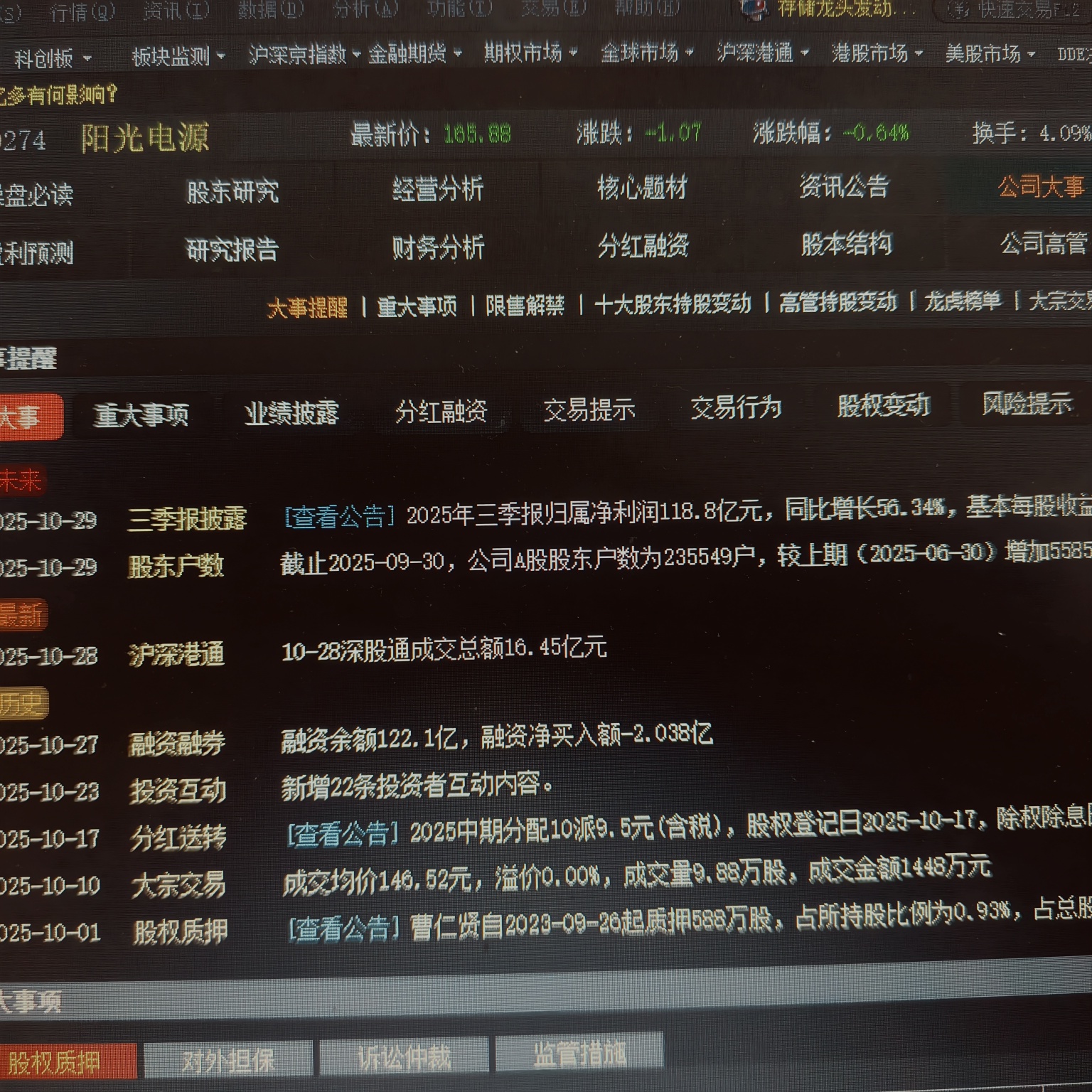Expand the 全球市场 dropdown

click(x=646, y=53)
